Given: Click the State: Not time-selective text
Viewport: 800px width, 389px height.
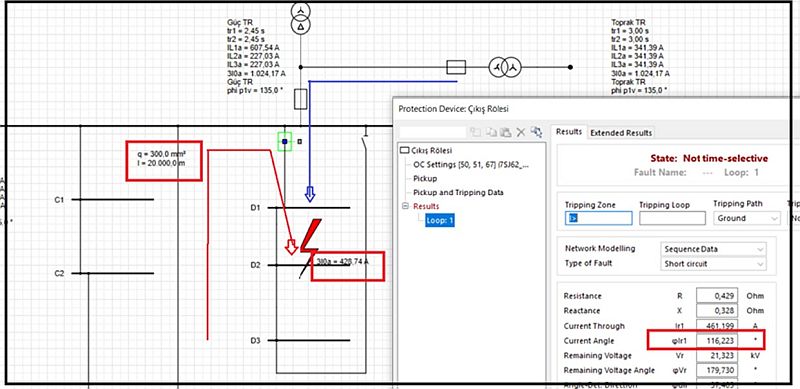Looking at the screenshot, I should pyautogui.click(x=709, y=158).
